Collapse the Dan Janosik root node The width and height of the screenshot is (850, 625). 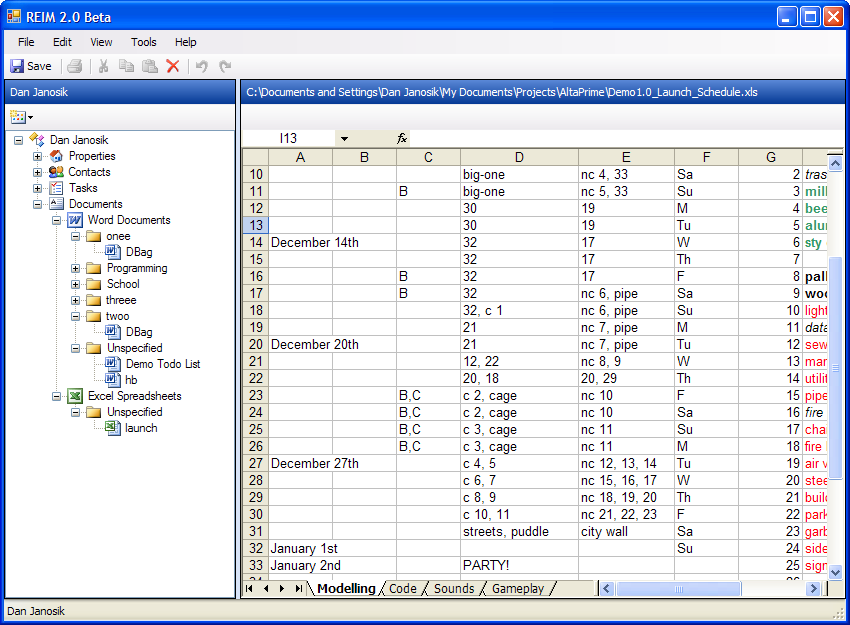click(18, 140)
